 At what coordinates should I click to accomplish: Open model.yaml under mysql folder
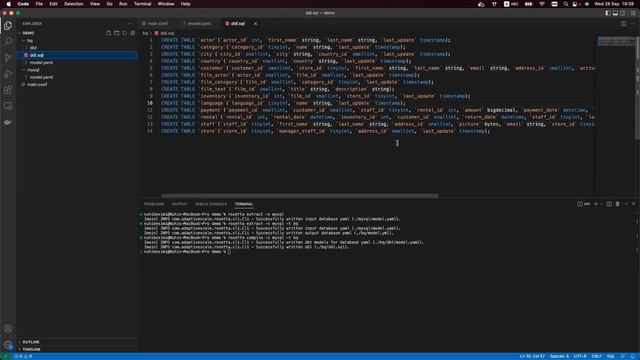click(77, 77)
